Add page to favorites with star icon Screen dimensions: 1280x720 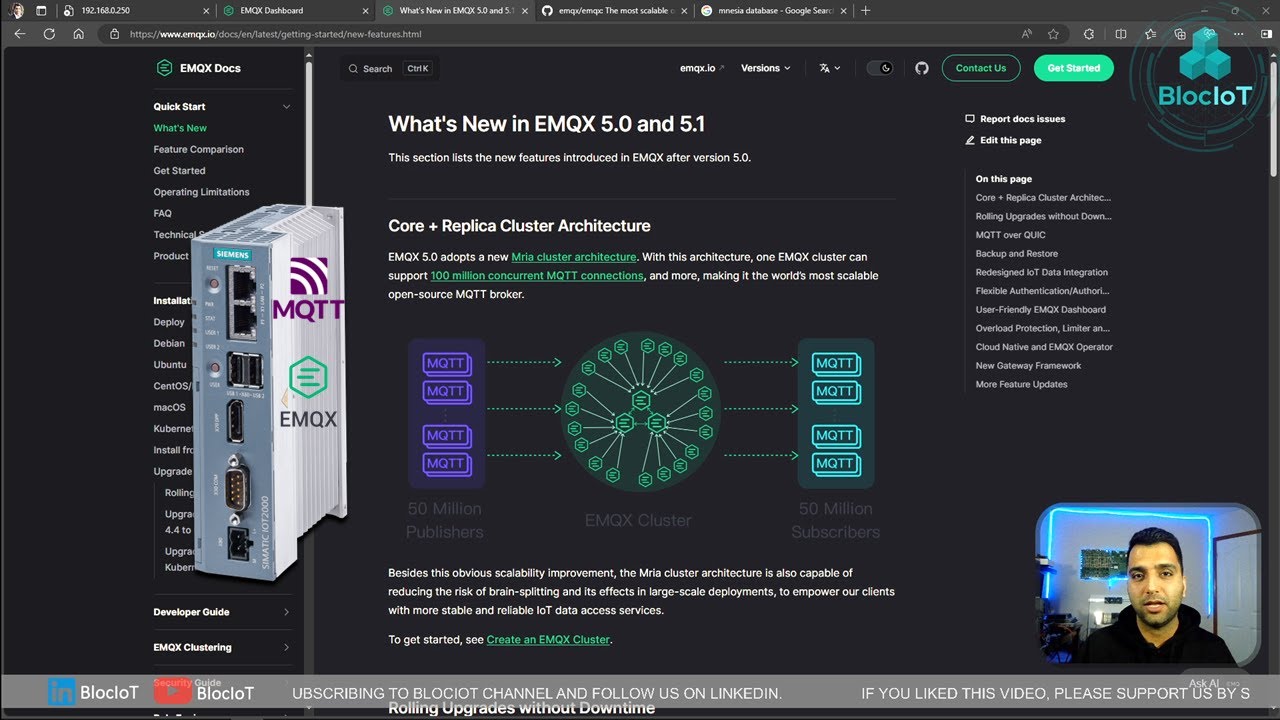click(x=1053, y=33)
